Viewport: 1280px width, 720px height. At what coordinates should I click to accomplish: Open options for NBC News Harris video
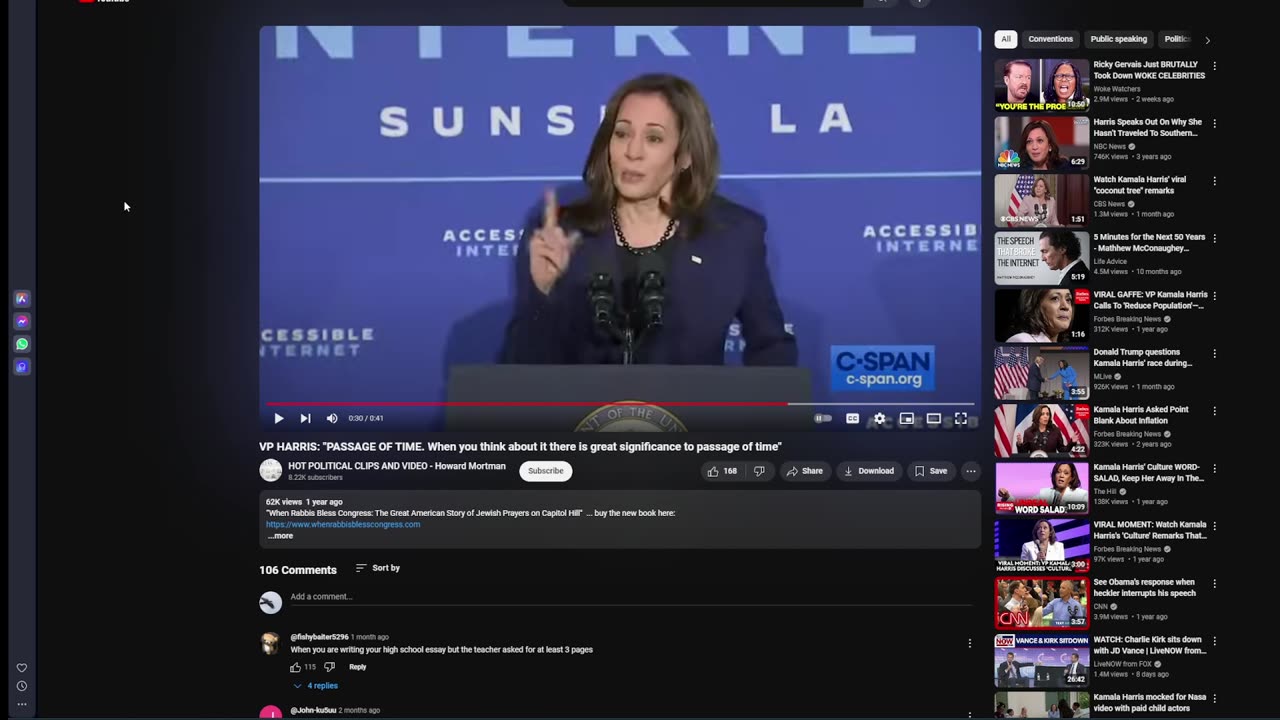[1215, 124]
